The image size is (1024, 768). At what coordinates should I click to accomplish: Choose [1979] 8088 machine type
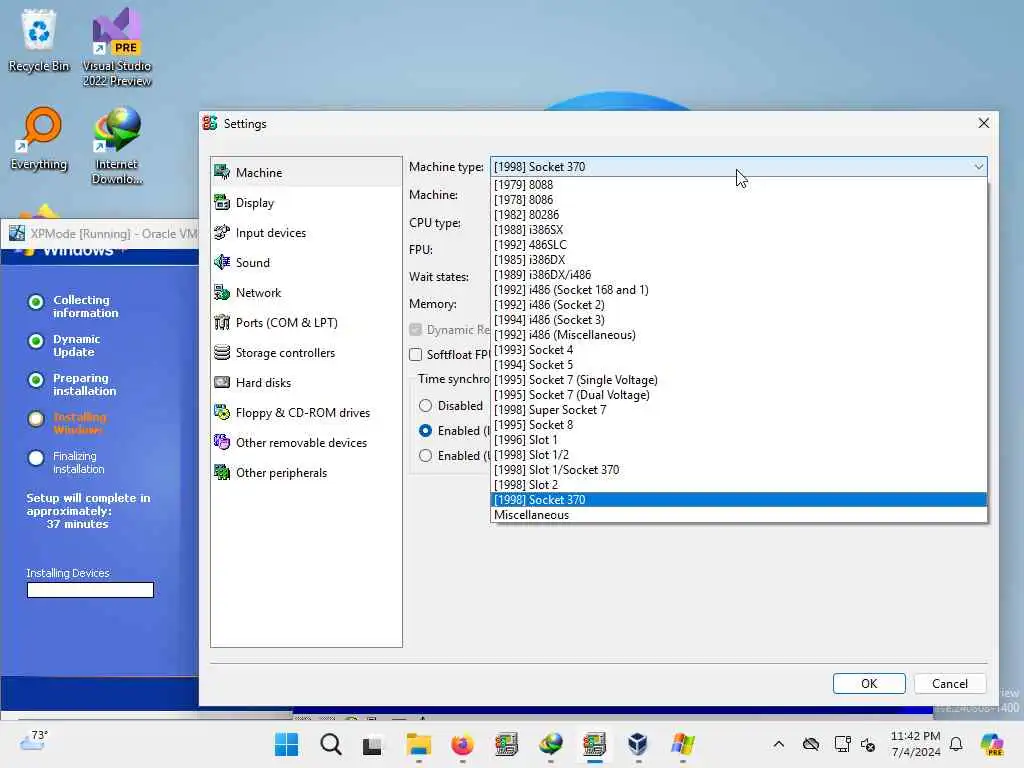(x=739, y=185)
